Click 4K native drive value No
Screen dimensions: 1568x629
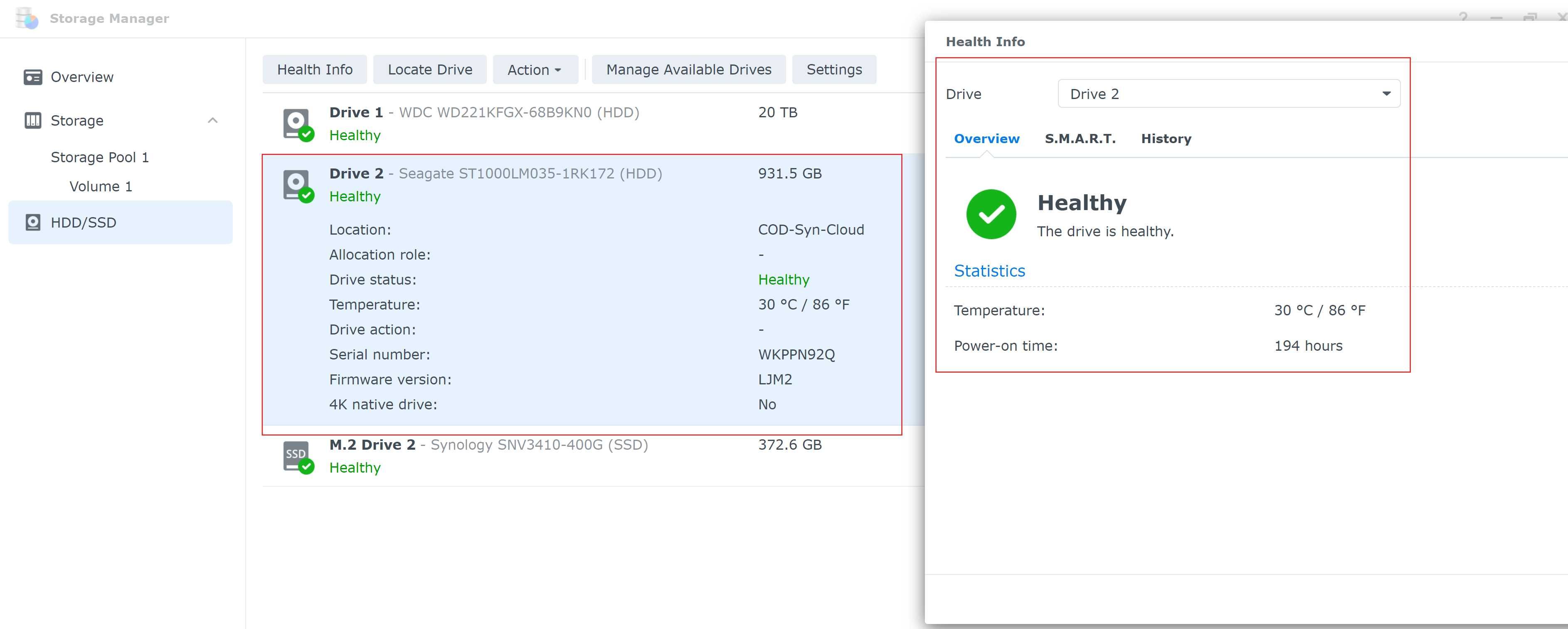tap(767, 404)
